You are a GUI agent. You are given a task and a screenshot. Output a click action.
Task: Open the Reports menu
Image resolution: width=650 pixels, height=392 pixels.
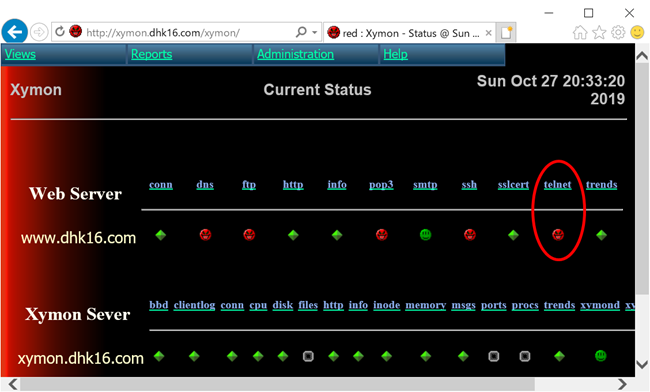pyautogui.click(x=151, y=54)
